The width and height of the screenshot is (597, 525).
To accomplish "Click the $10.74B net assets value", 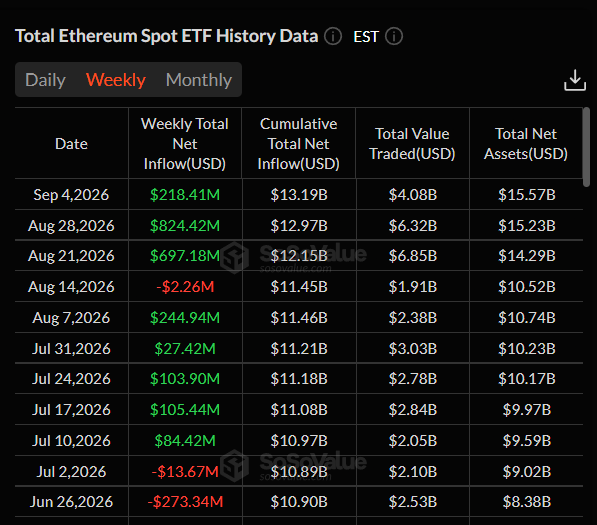I will [527, 318].
